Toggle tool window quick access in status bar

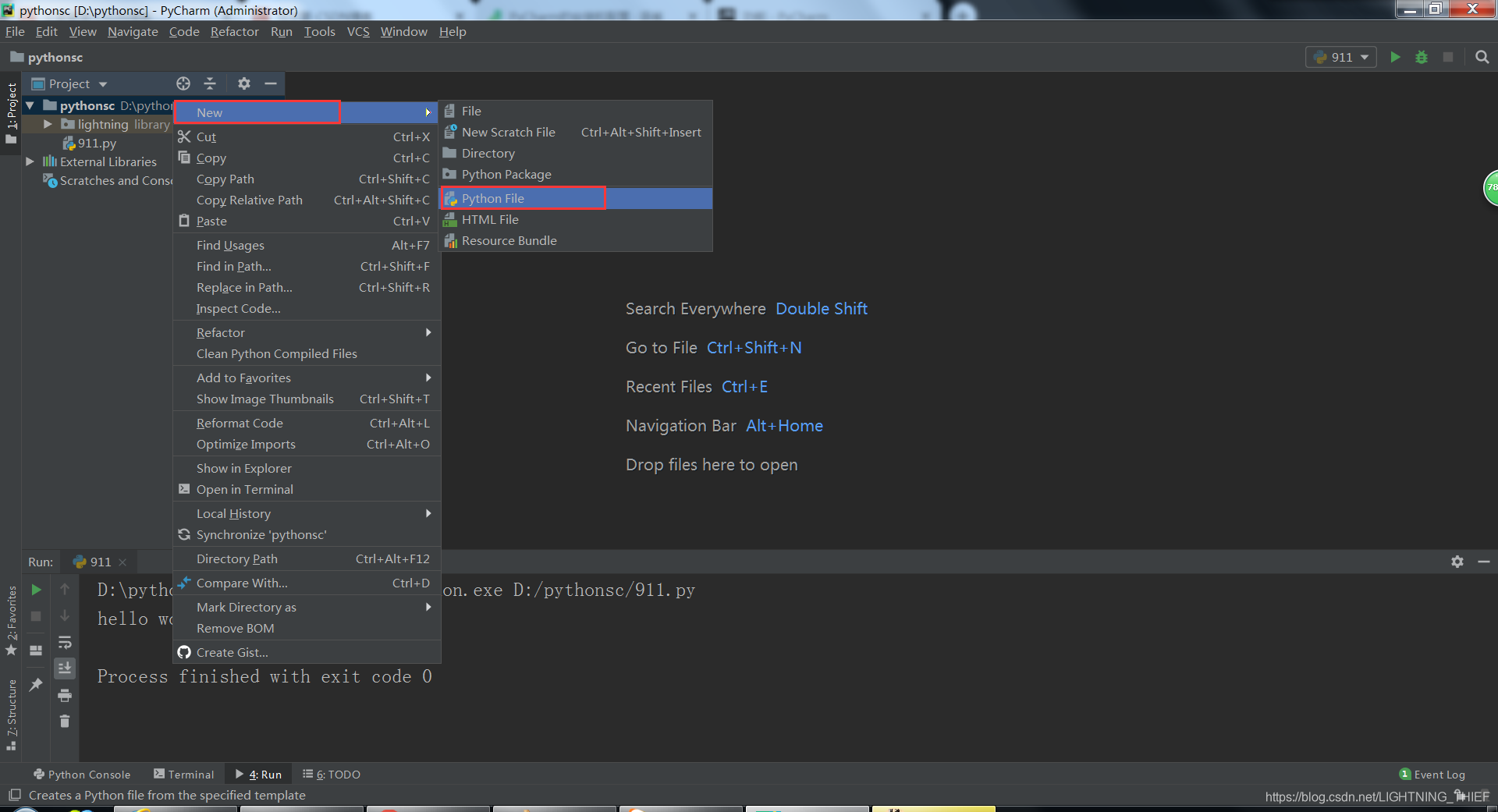coord(14,795)
